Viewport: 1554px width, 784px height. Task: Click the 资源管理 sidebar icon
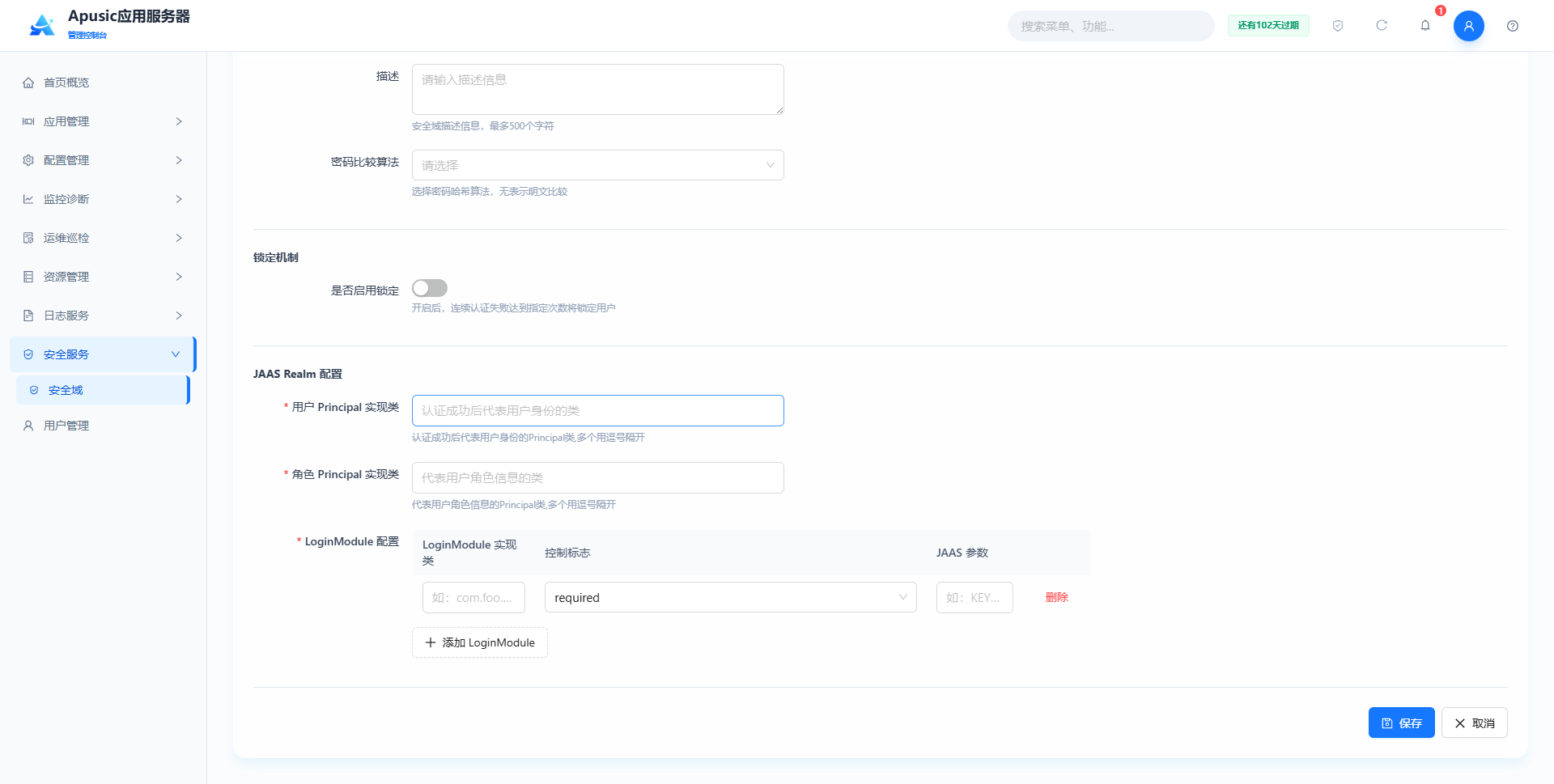pyautogui.click(x=28, y=277)
